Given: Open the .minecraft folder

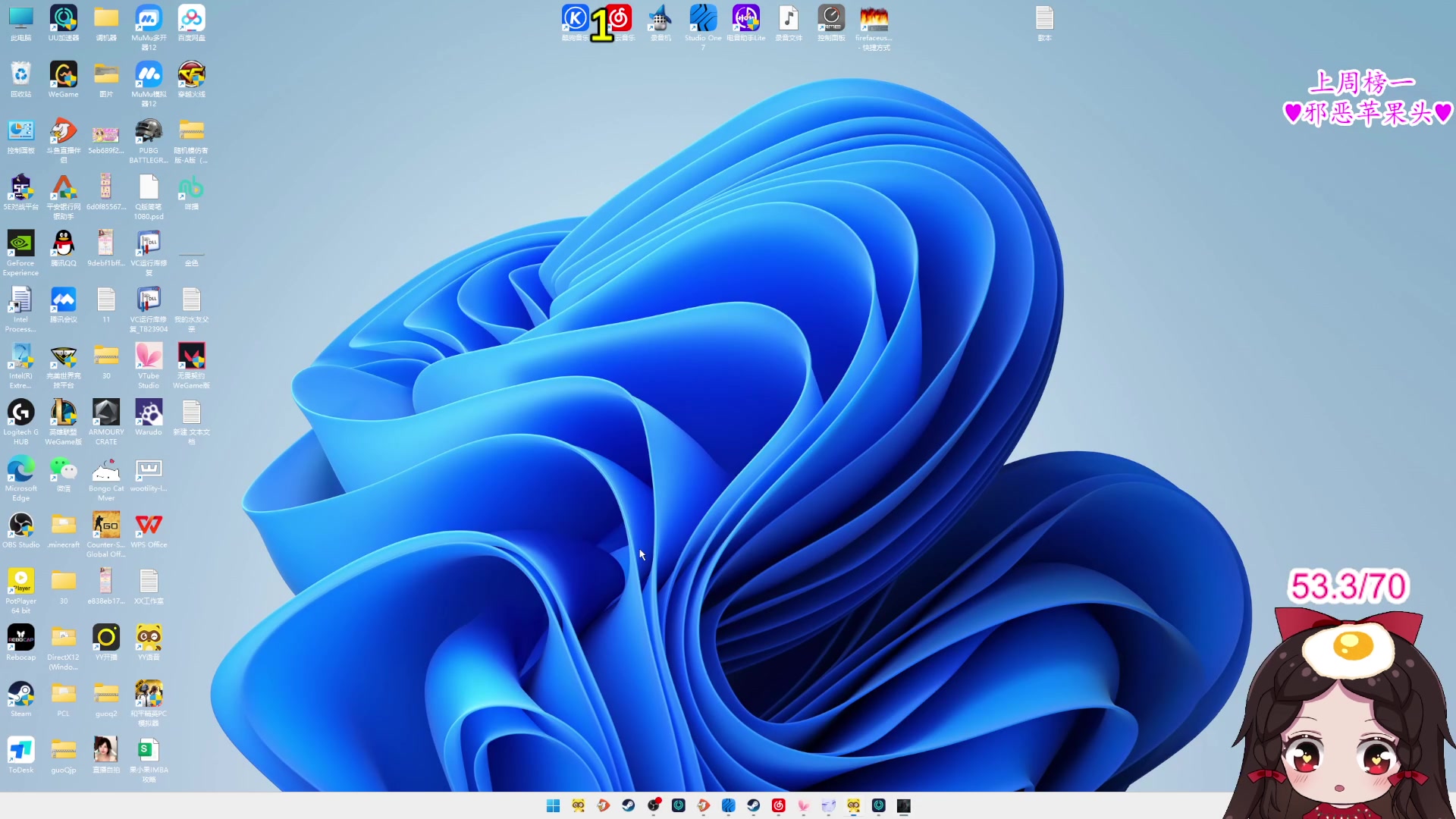Looking at the screenshot, I should point(64,530).
